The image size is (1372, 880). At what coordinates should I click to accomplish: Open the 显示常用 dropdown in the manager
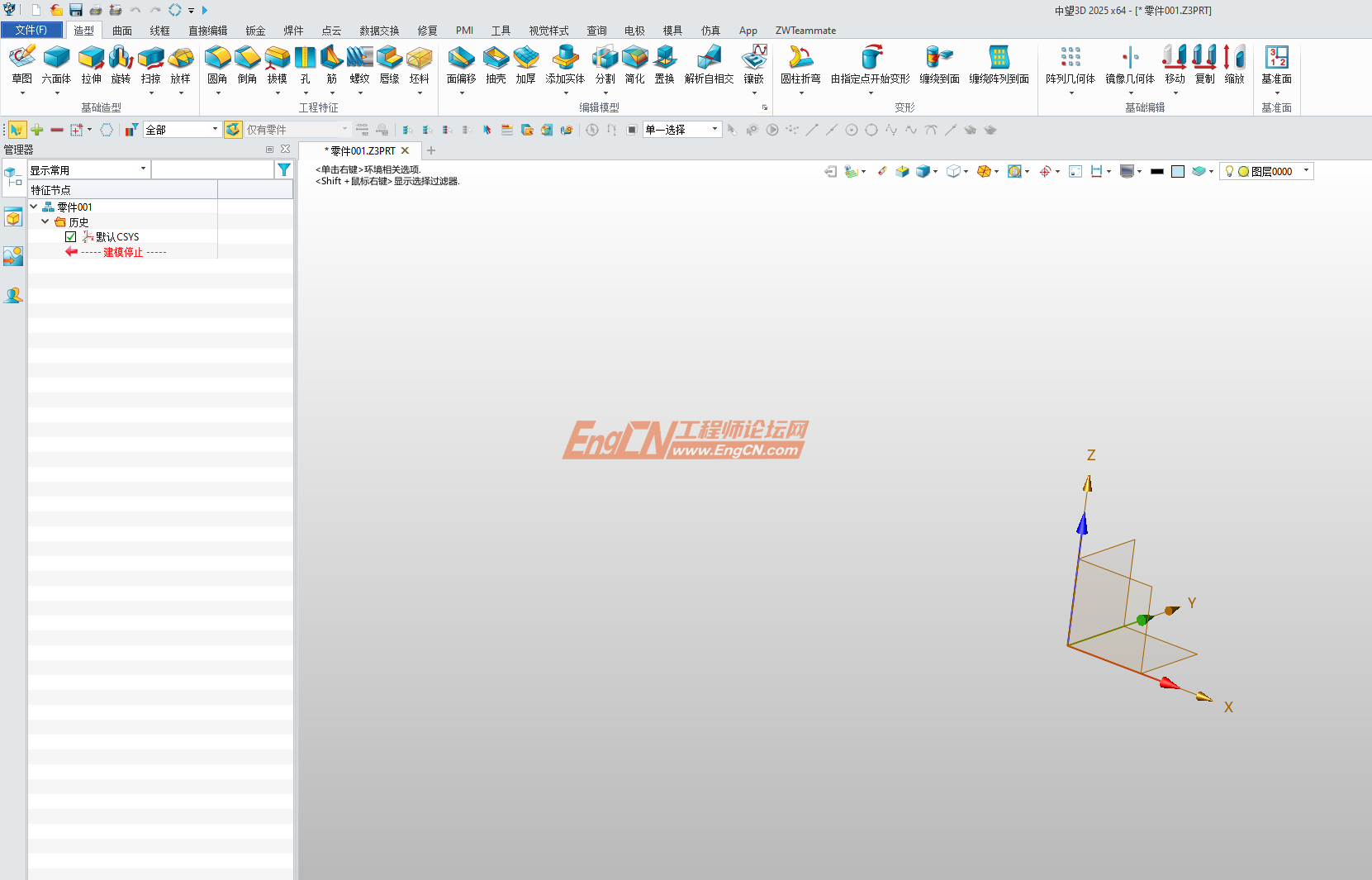pyautogui.click(x=143, y=169)
